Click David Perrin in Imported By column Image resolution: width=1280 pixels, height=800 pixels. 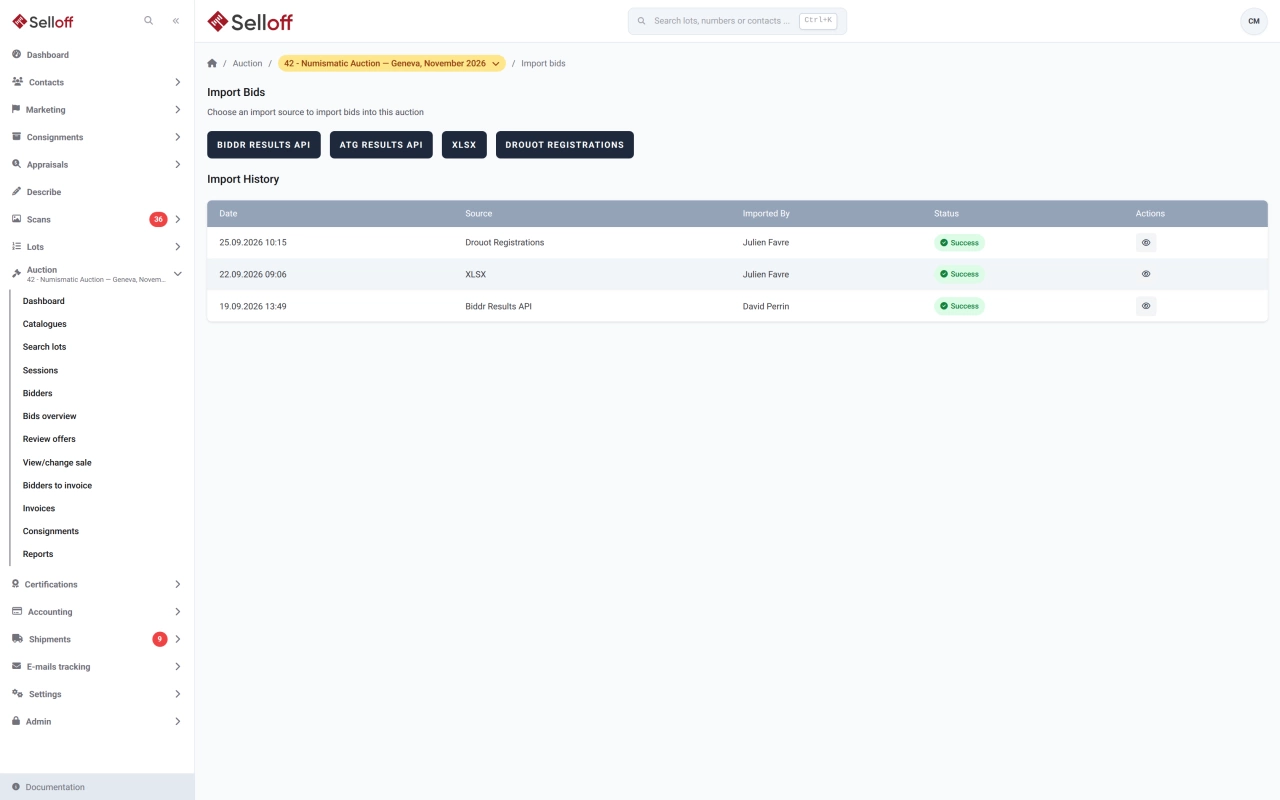[766, 306]
